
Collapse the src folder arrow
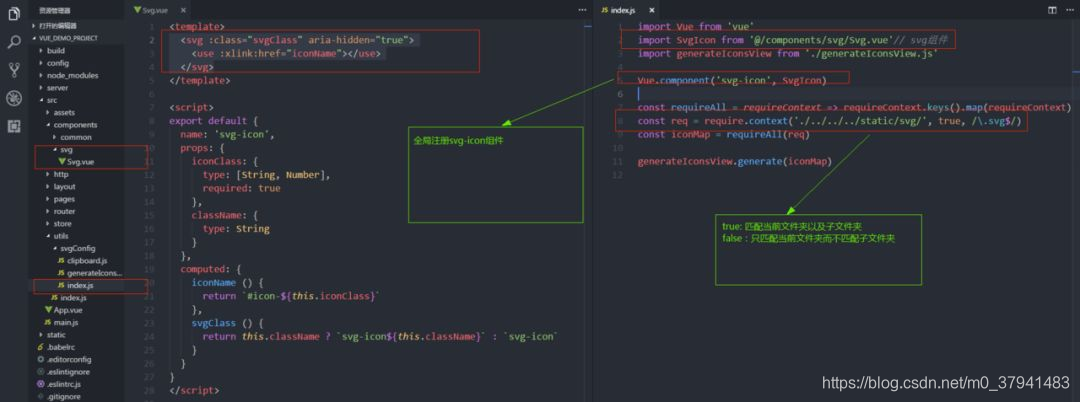(x=41, y=100)
